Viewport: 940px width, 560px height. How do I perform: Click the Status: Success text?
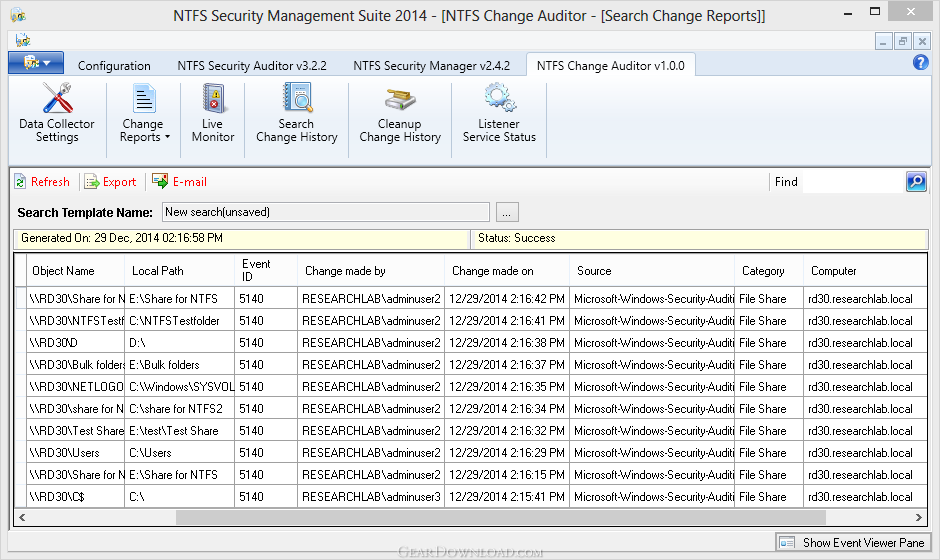(517, 238)
